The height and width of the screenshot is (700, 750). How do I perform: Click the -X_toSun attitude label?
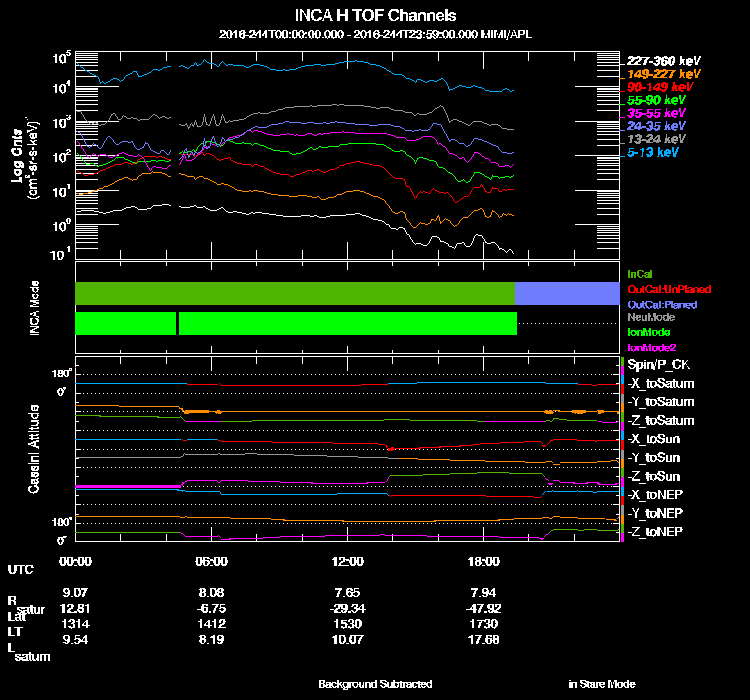point(653,439)
